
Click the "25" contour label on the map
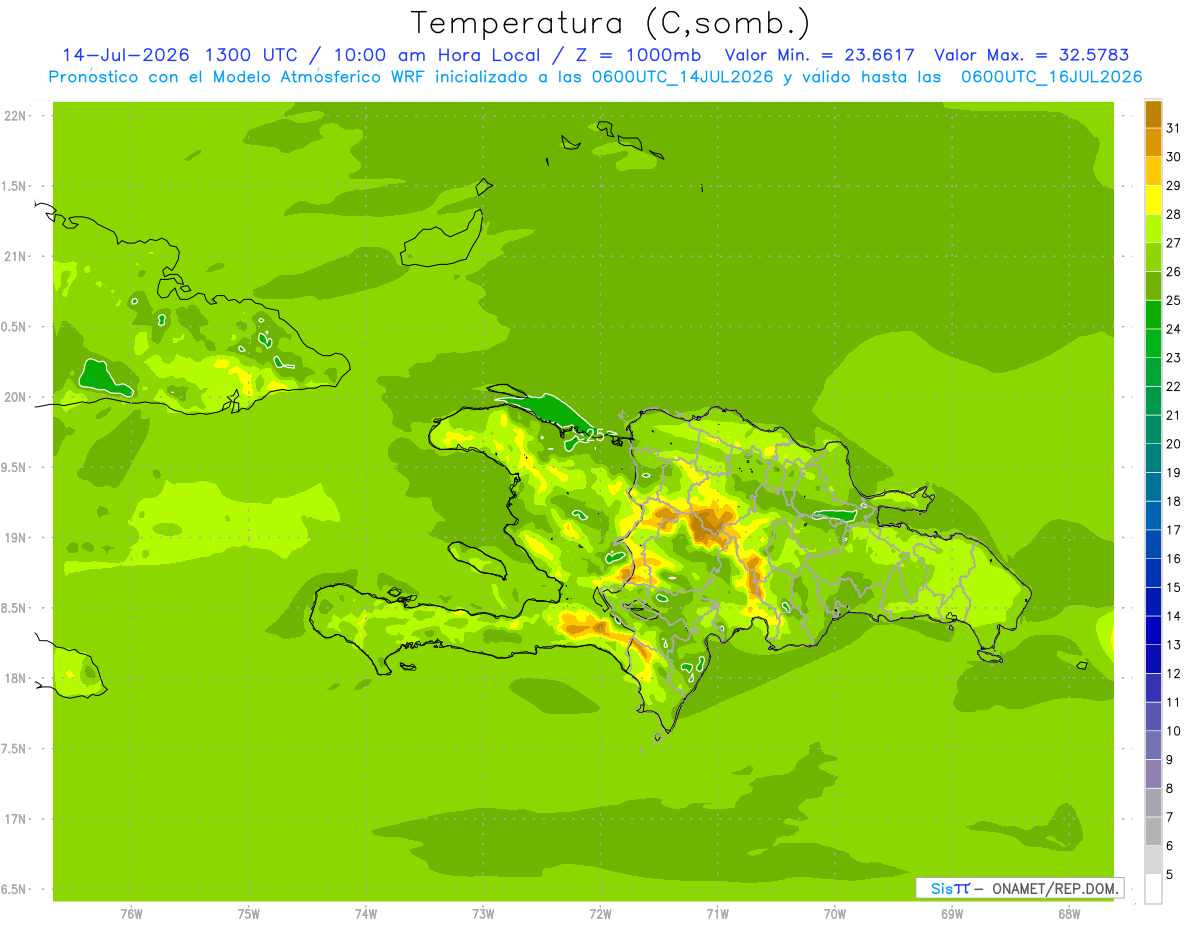(594, 436)
